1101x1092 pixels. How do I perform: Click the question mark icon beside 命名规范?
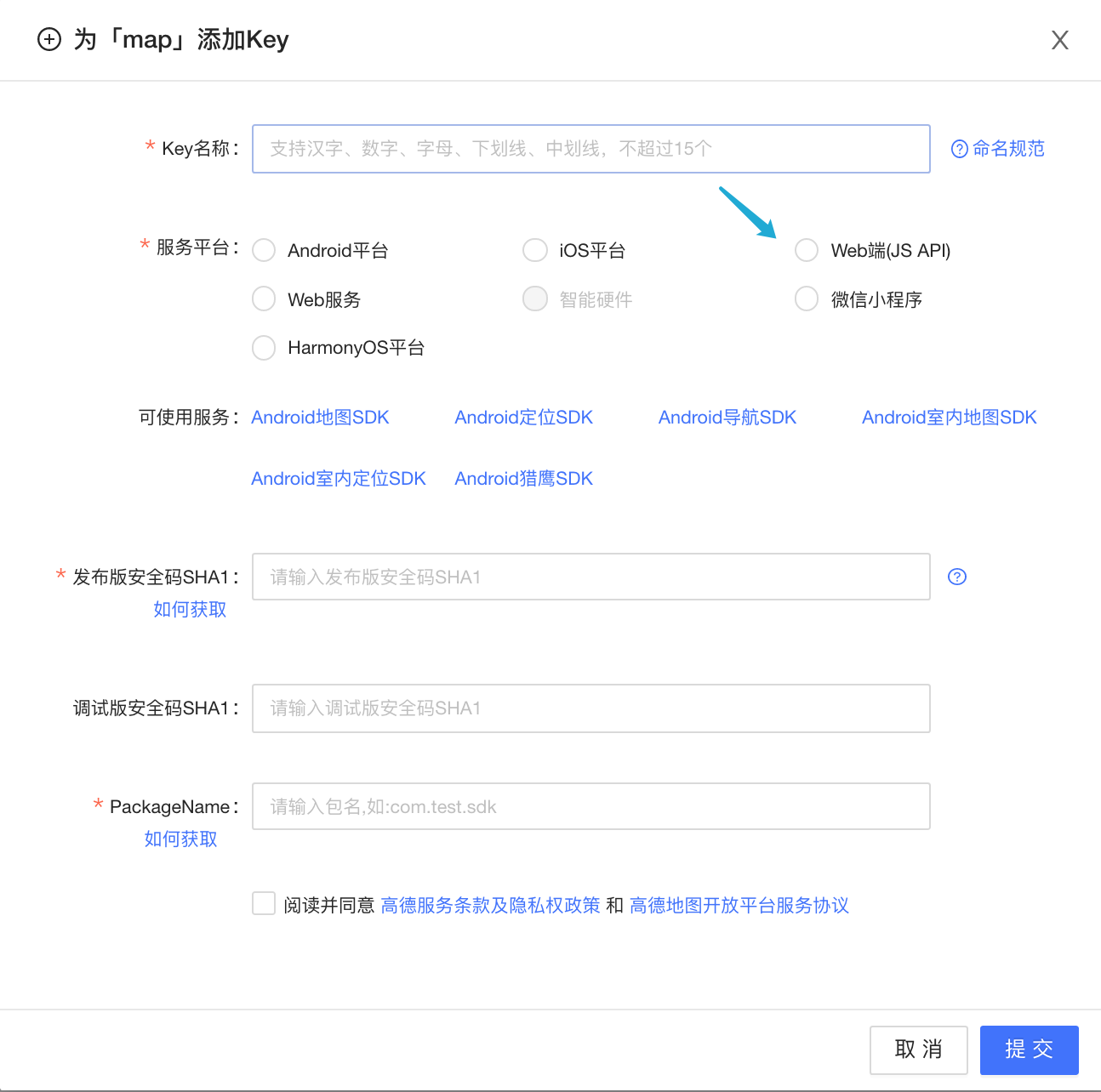[958, 148]
